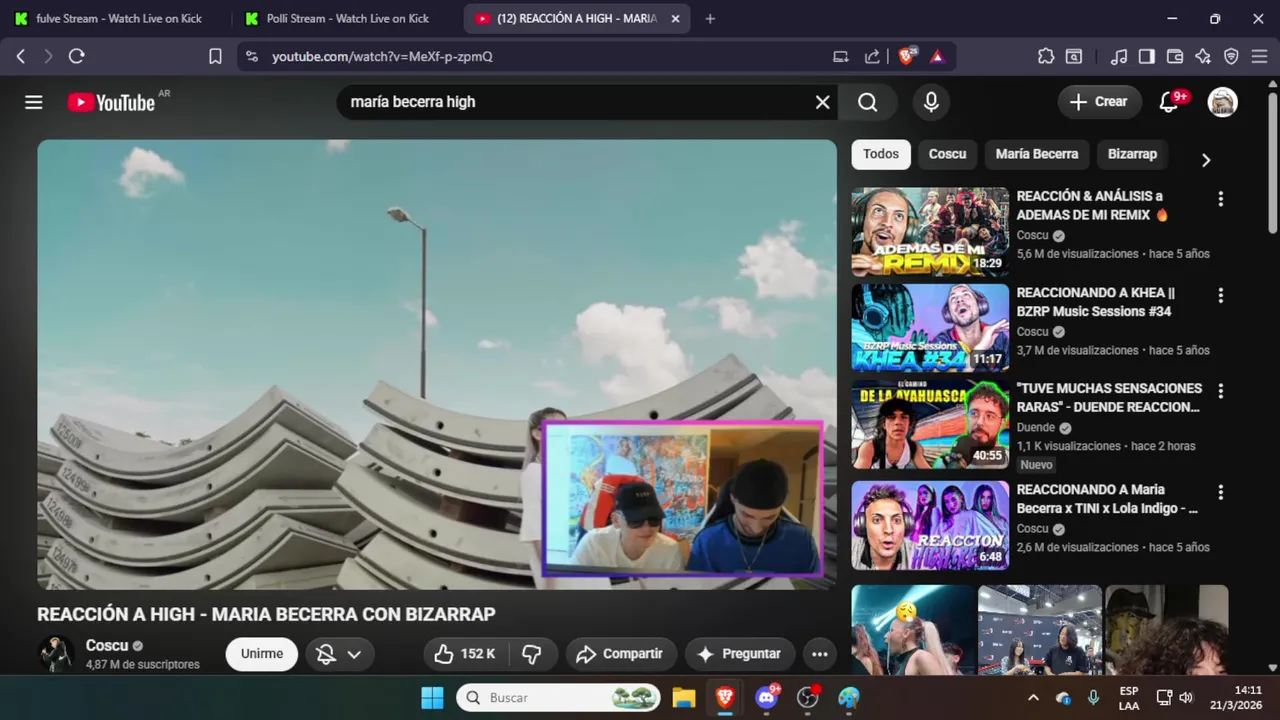Open Duende Ayahuasca video thumbnail
The height and width of the screenshot is (720, 1280).
[930, 424]
